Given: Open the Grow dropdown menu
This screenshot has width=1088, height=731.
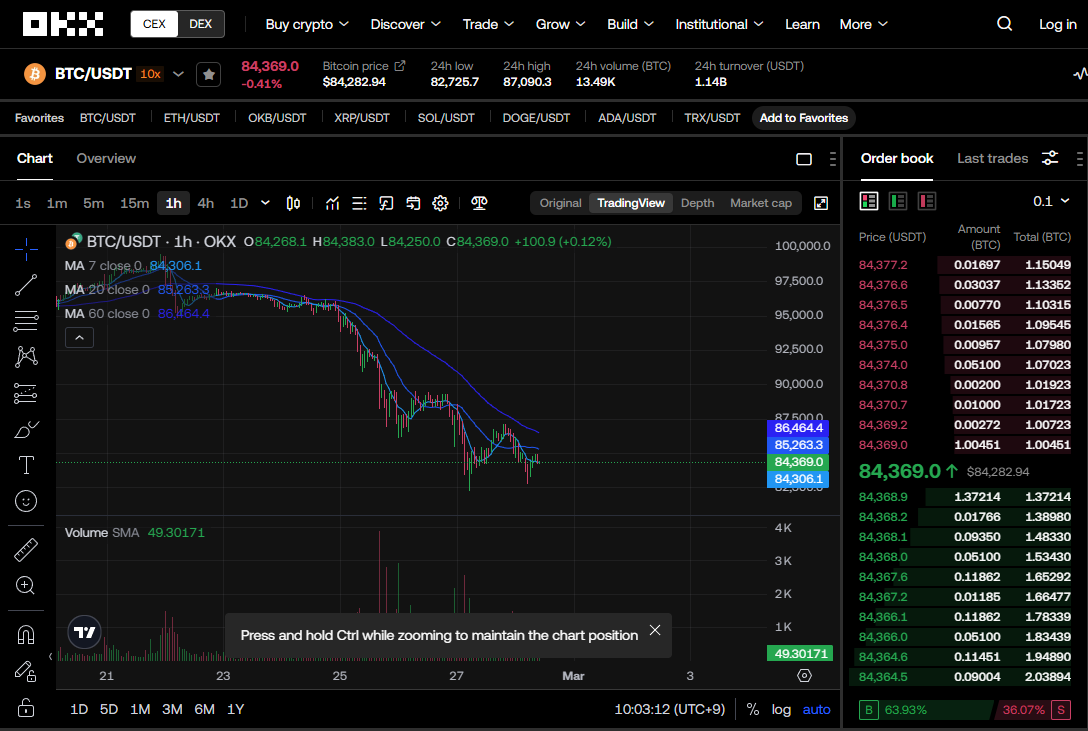Looking at the screenshot, I should point(560,24).
